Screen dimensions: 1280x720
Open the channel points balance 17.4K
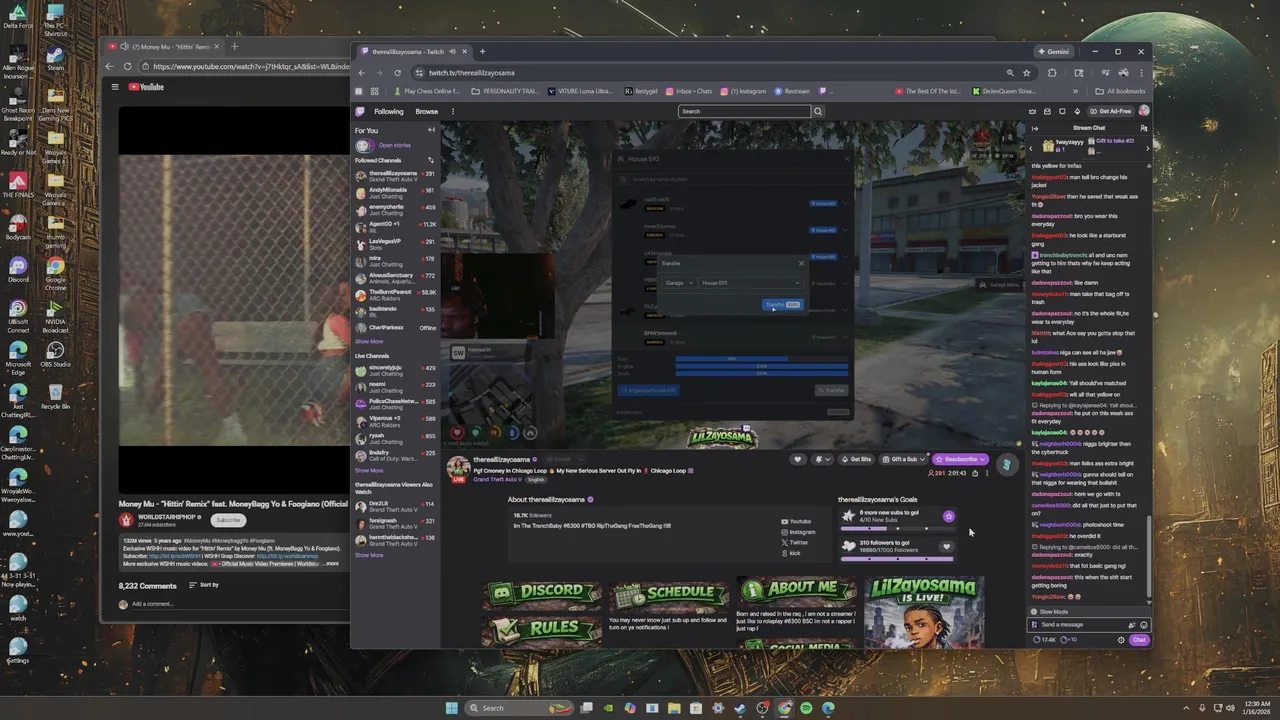(1045, 640)
